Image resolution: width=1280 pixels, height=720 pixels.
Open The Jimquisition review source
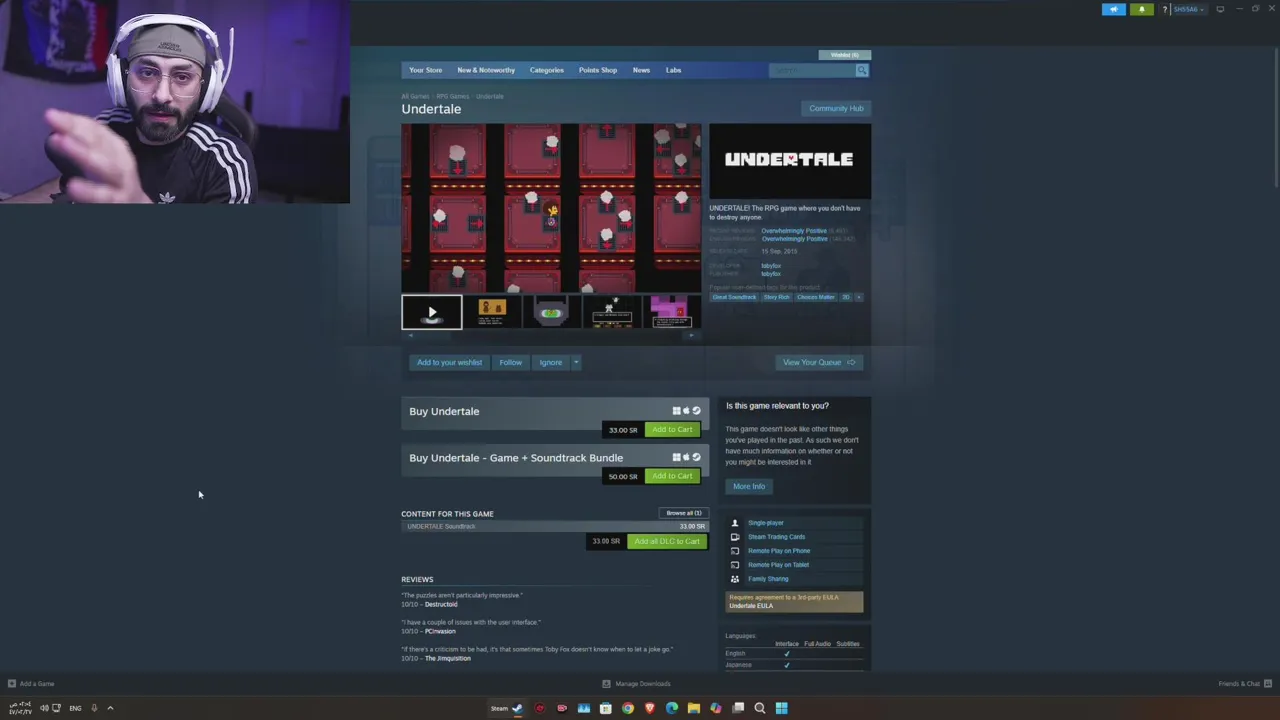[447, 658]
